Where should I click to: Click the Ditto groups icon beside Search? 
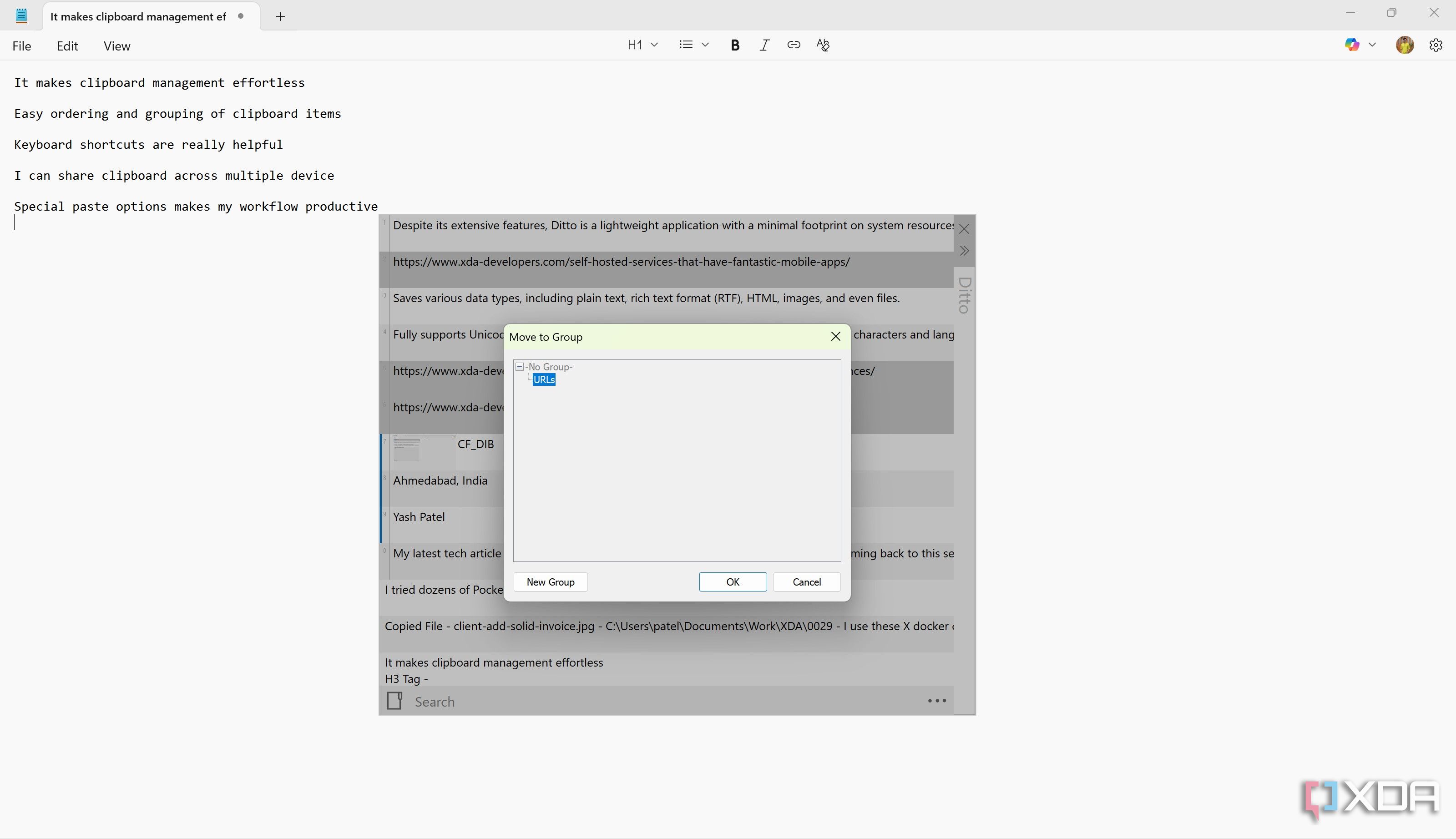pyautogui.click(x=394, y=701)
